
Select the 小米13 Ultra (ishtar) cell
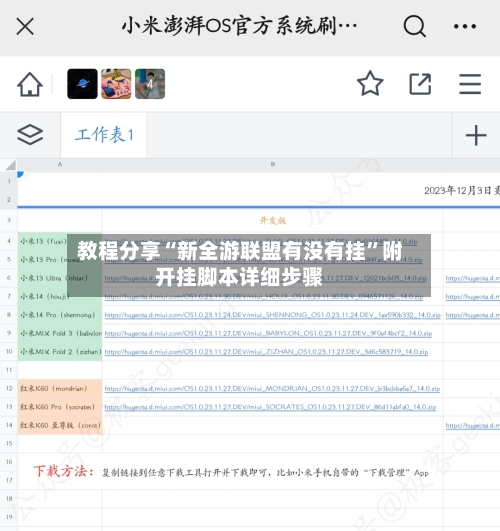coord(60,278)
